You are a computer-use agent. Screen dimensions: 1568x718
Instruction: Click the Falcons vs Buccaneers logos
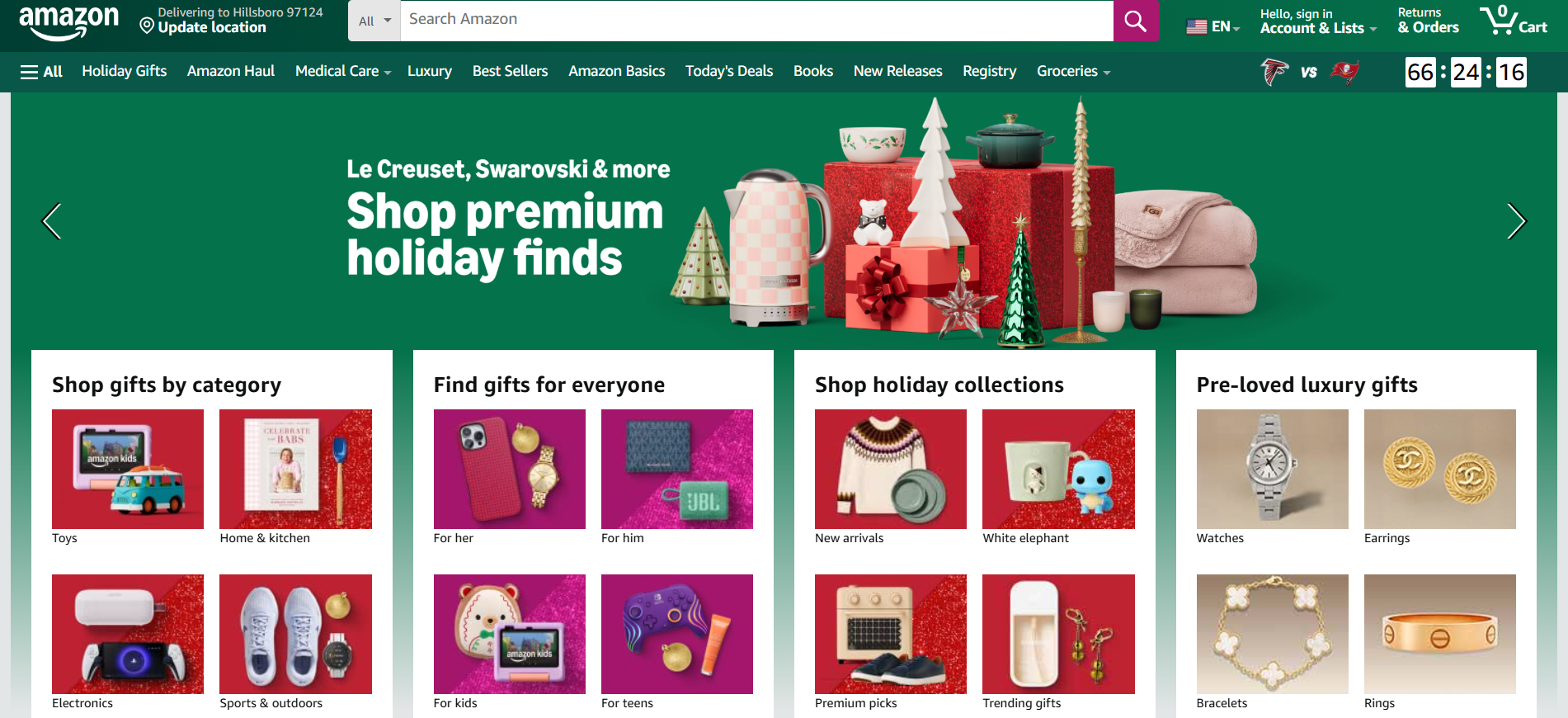(1310, 72)
